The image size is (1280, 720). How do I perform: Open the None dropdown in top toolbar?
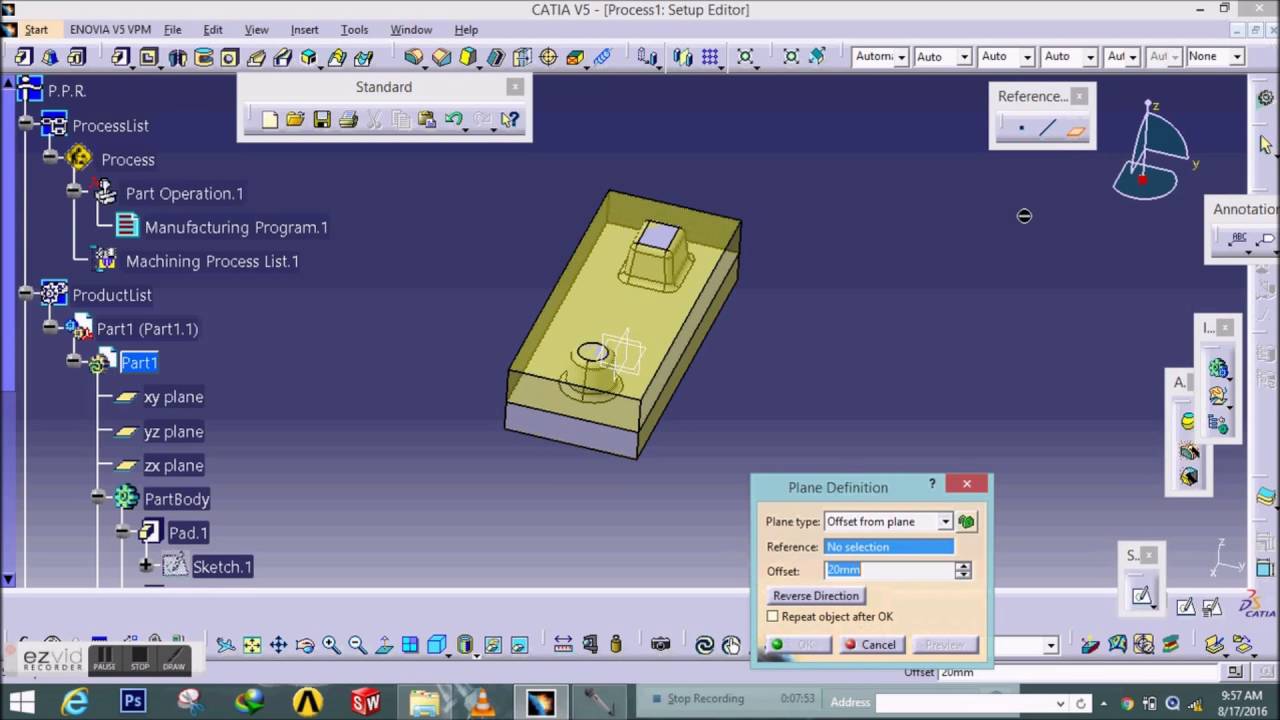(x=1237, y=57)
